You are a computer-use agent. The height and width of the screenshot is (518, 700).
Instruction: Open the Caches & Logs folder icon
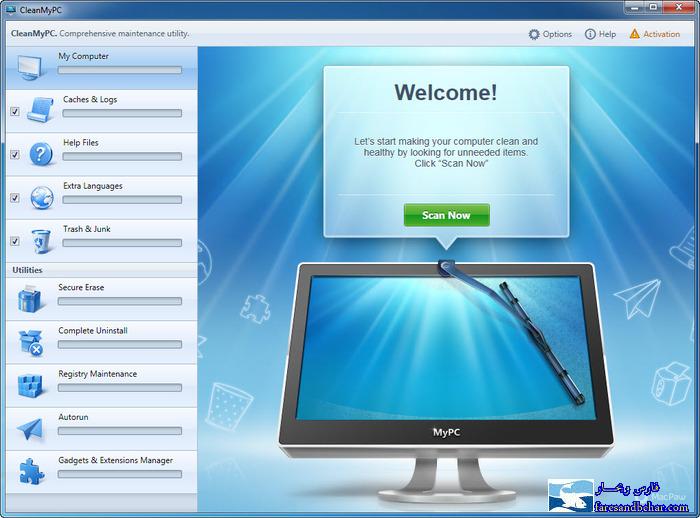click(x=41, y=109)
